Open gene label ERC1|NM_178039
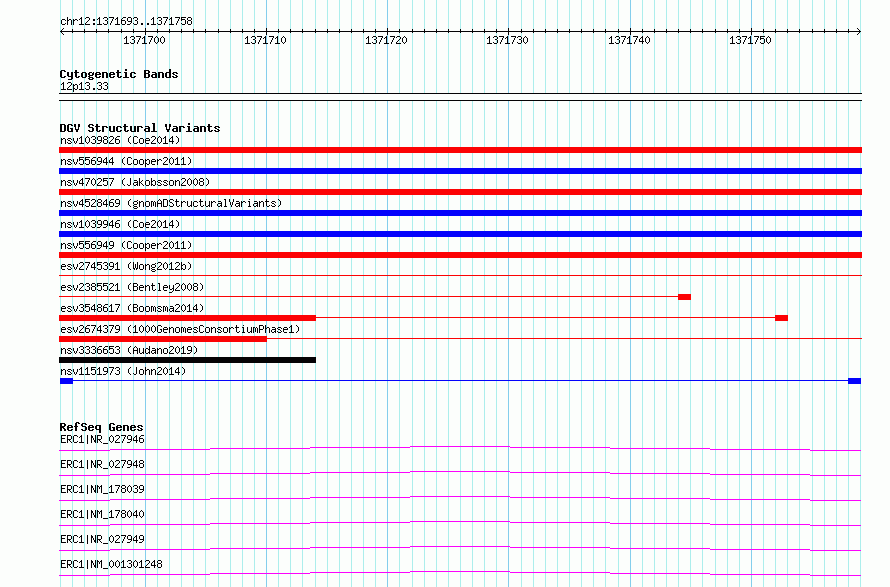The width and height of the screenshot is (890, 587). pyautogui.click(x=102, y=489)
